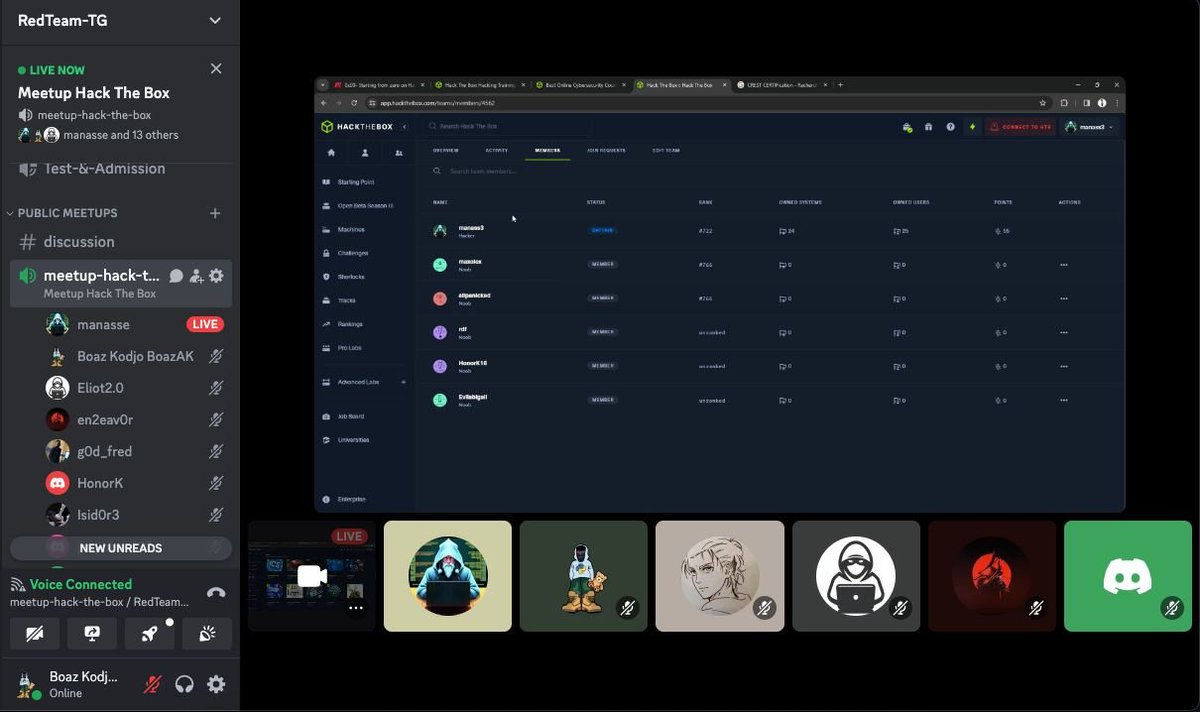Turn on camera in the voice panel

(35, 633)
